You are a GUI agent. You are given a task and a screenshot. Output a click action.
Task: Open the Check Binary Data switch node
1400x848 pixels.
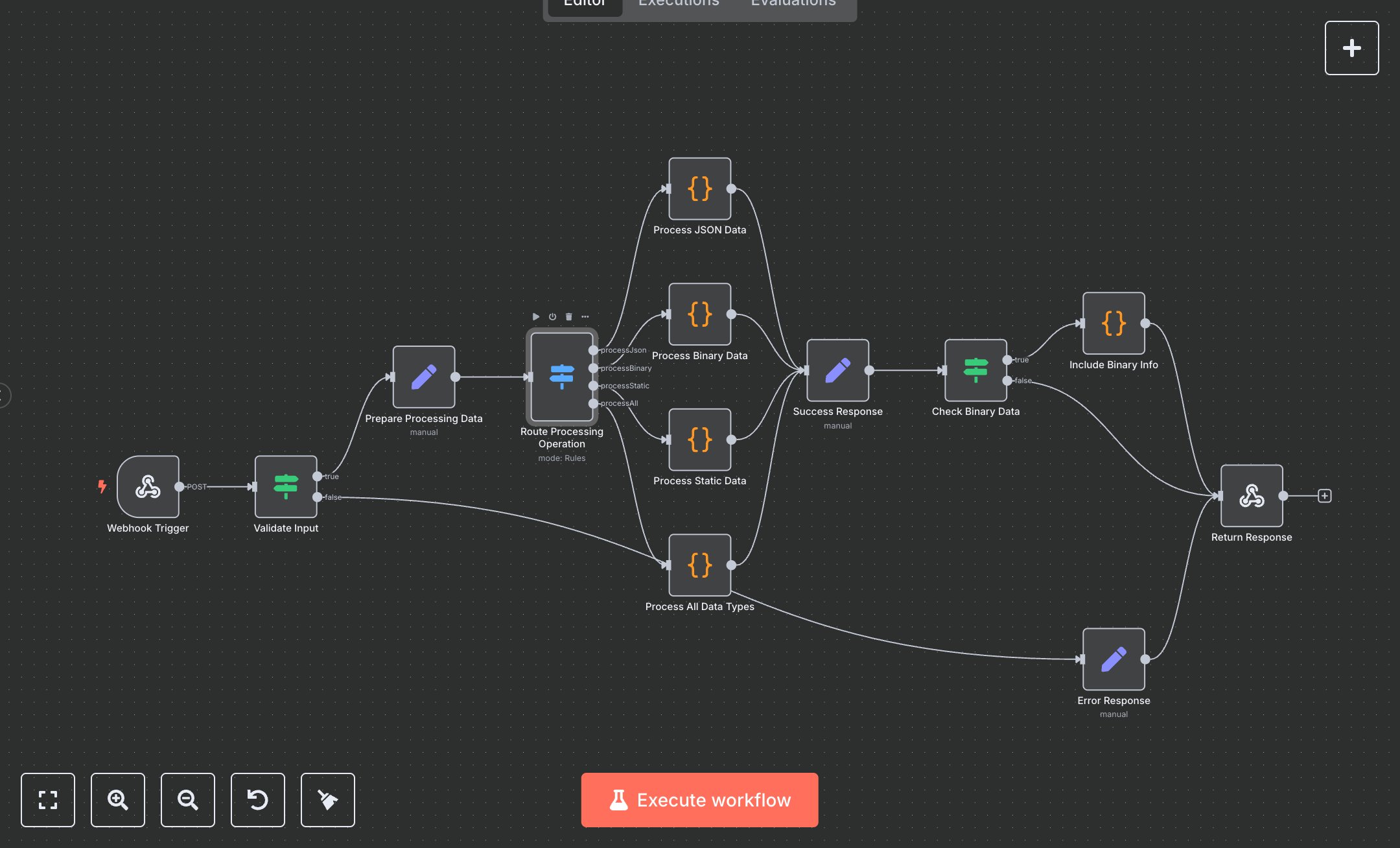coord(976,371)
